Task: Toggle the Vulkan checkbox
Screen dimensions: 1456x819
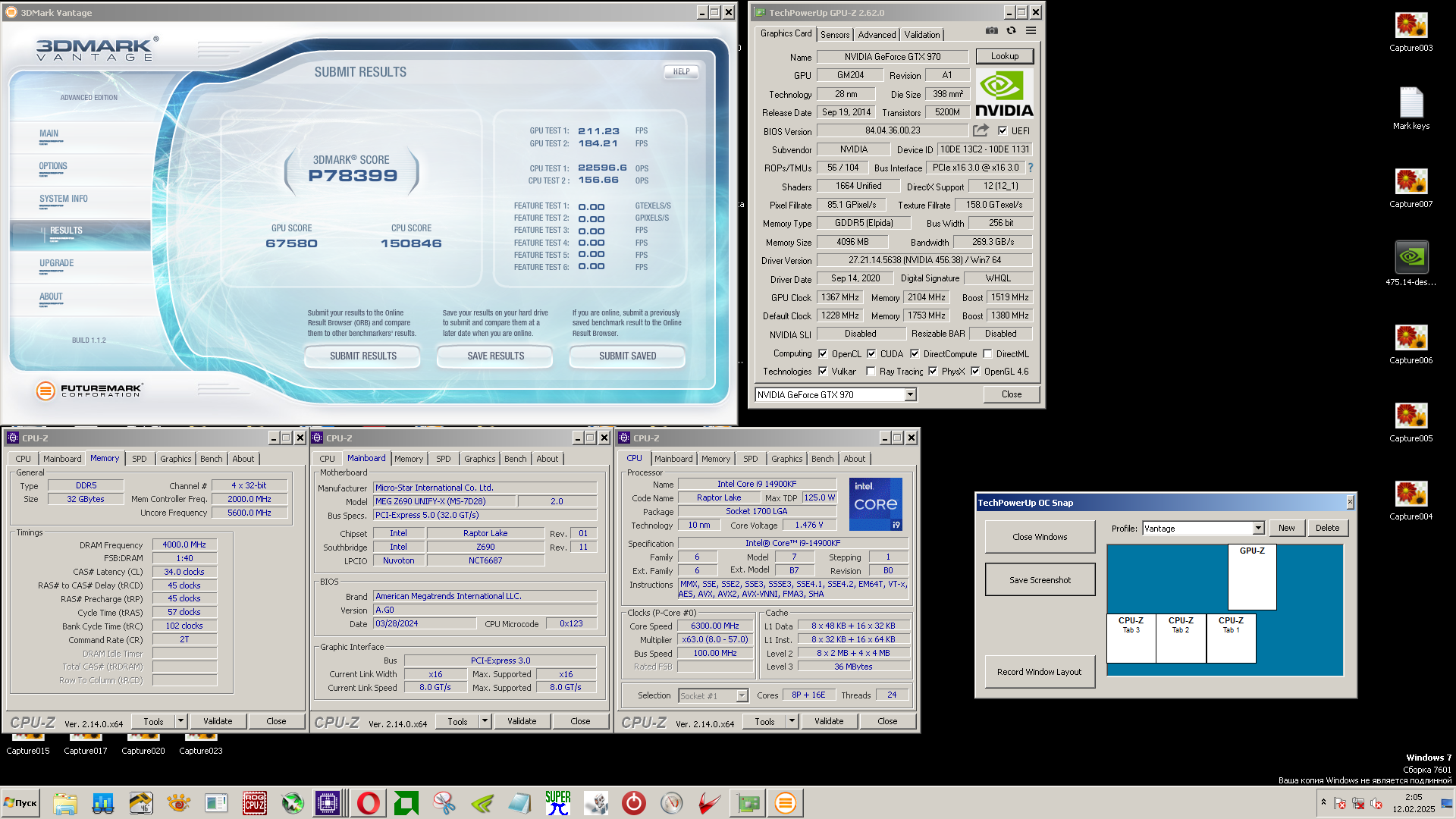Action: pos(823,371)
